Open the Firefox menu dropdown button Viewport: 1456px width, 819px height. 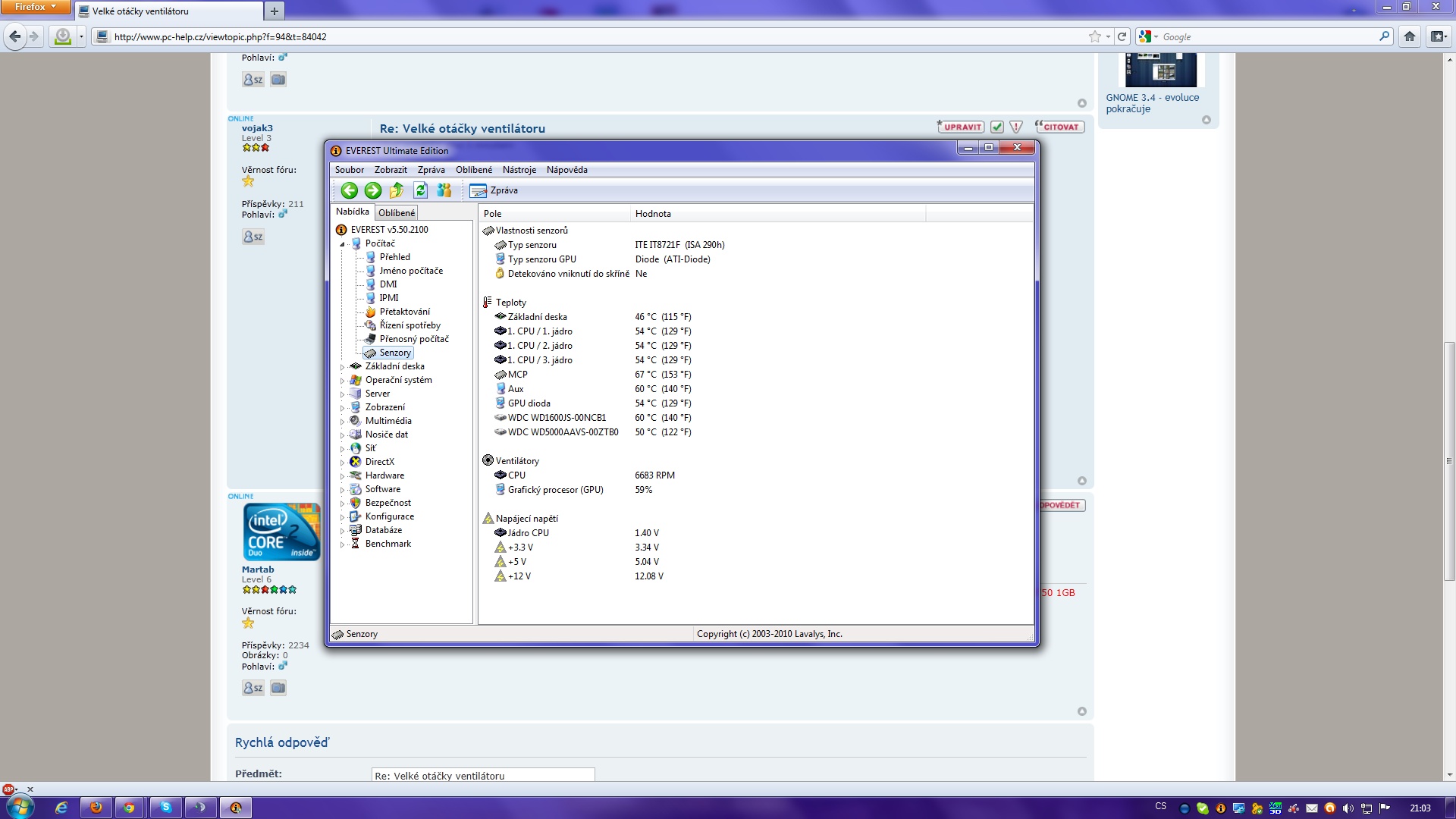pyautogui.click(x=35, y=7)
